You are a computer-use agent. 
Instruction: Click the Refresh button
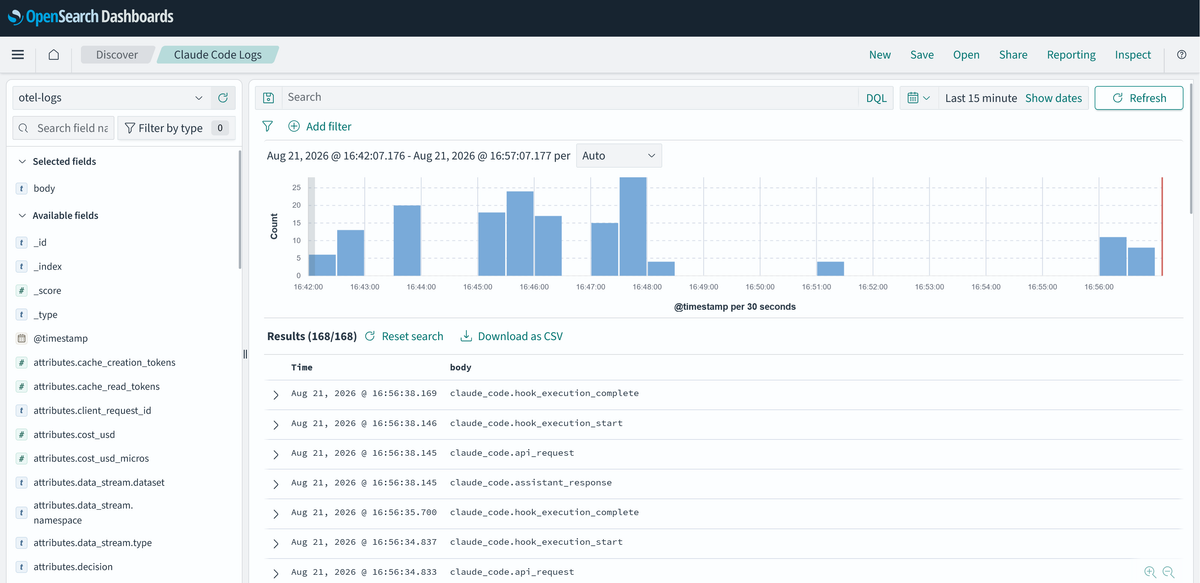coord(1139,98)
